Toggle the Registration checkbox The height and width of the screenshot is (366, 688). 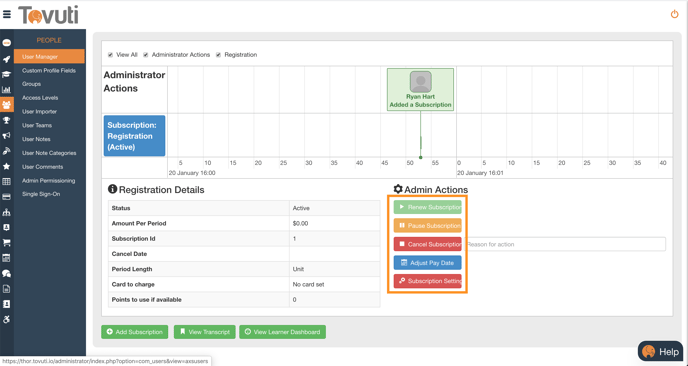(219, 55)
